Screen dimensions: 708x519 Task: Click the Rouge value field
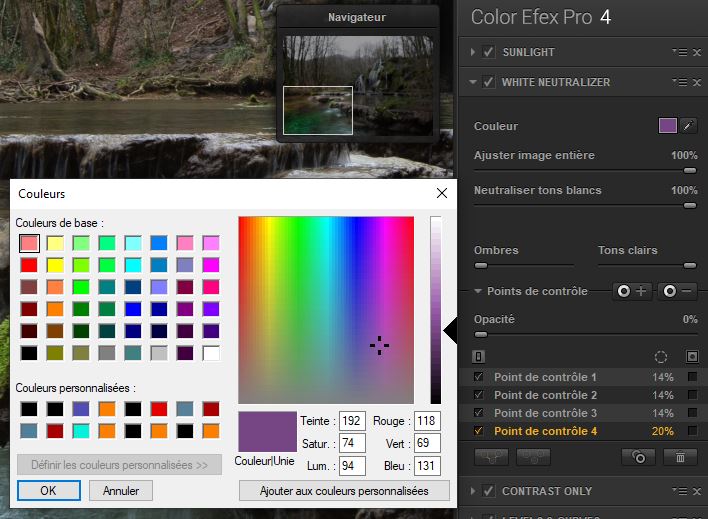click(x=427, y=421)
